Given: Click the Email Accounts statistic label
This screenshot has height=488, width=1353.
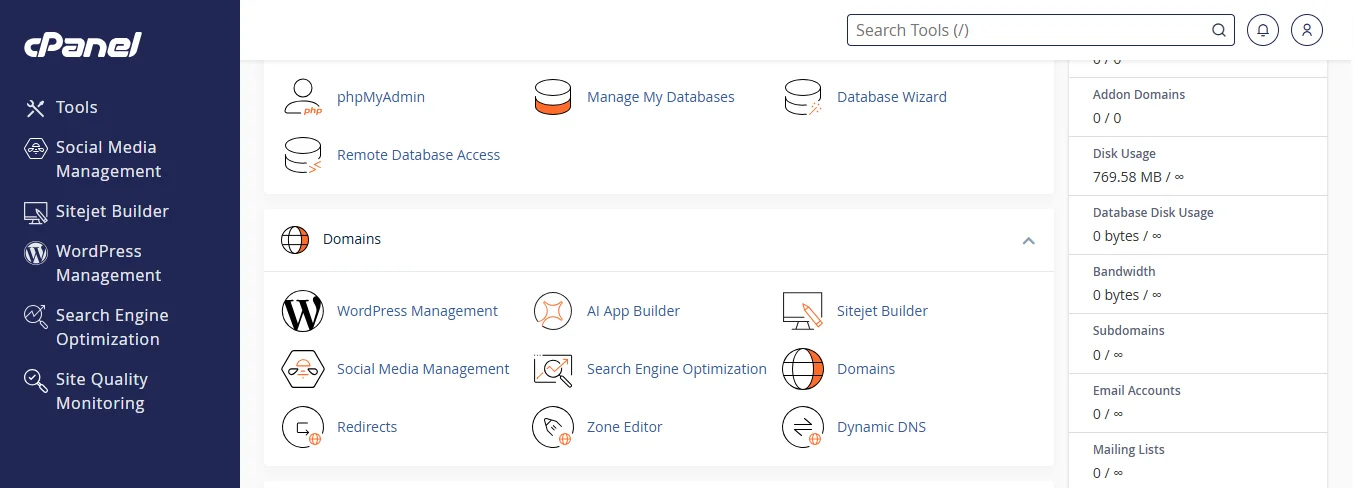Looking at the screenshot, I should point(1137,391).
